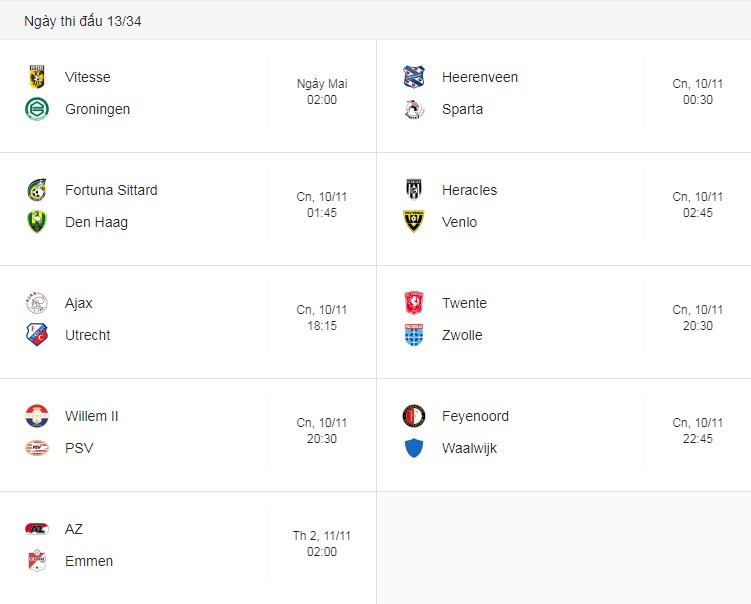Select the PSV team logo
Image resolution: width=751 pixels, height=604 pixels.
(x=37, y=448)
